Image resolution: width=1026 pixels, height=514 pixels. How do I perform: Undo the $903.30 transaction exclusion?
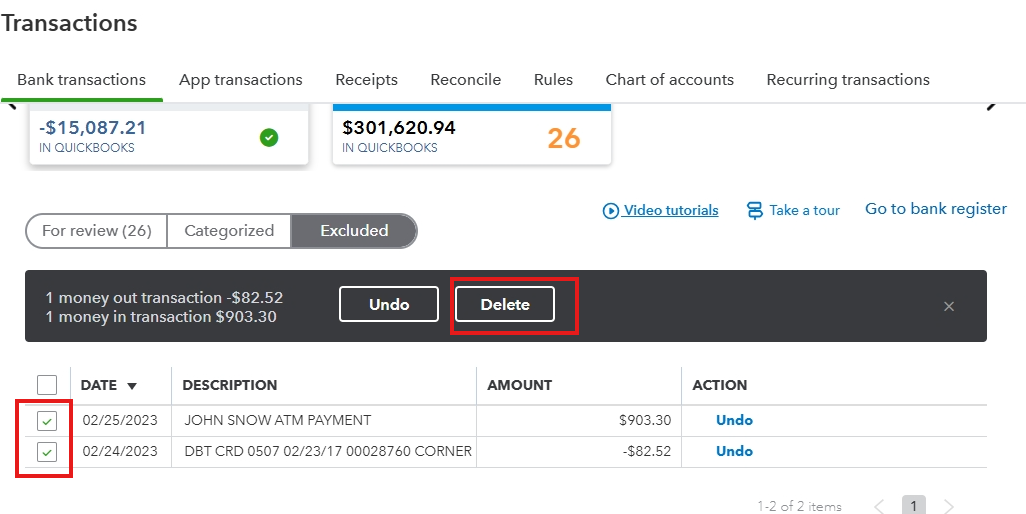pyautogui.click(x=734, y=421)
